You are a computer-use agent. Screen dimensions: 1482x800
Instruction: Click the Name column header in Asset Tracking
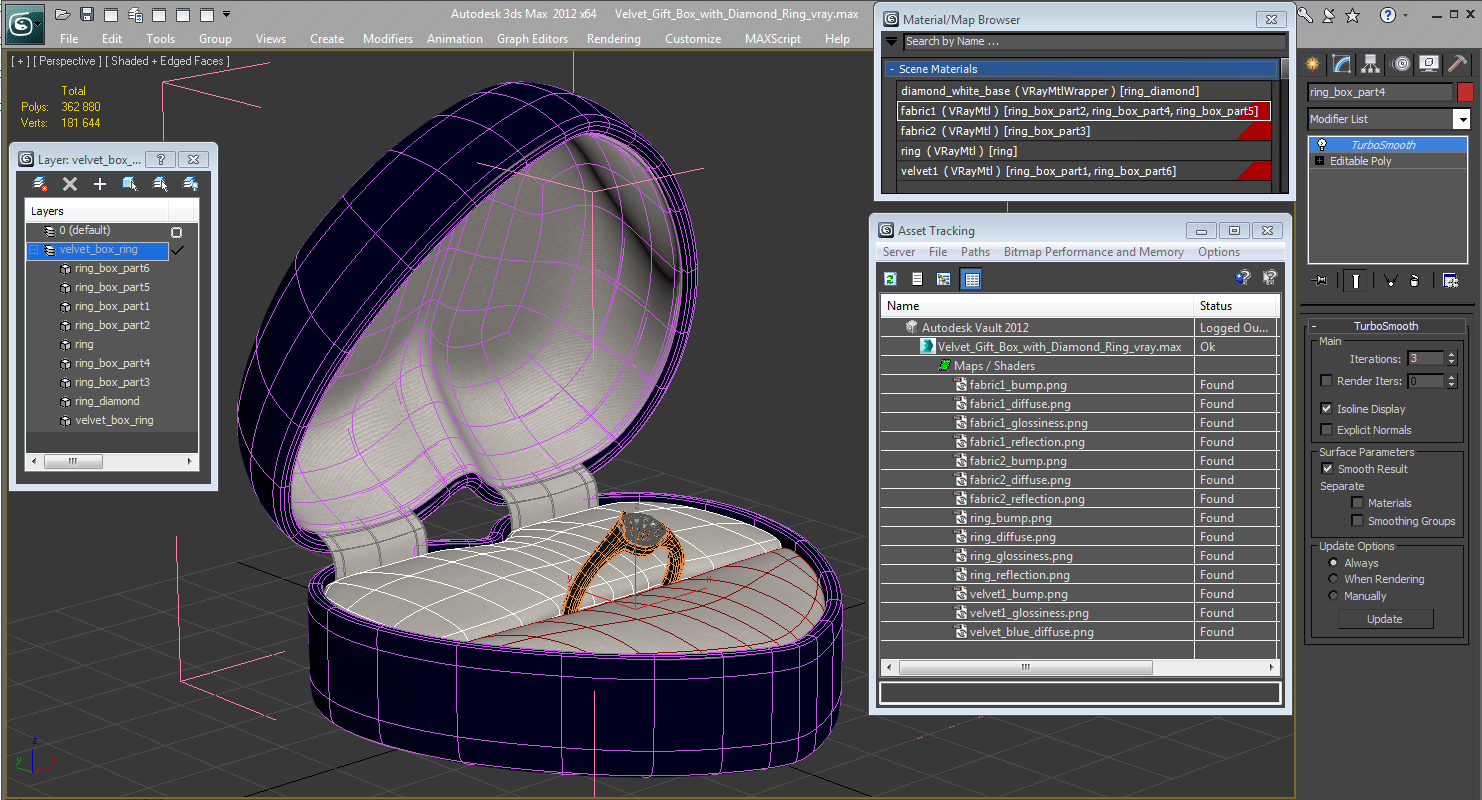click(1037, 306)
